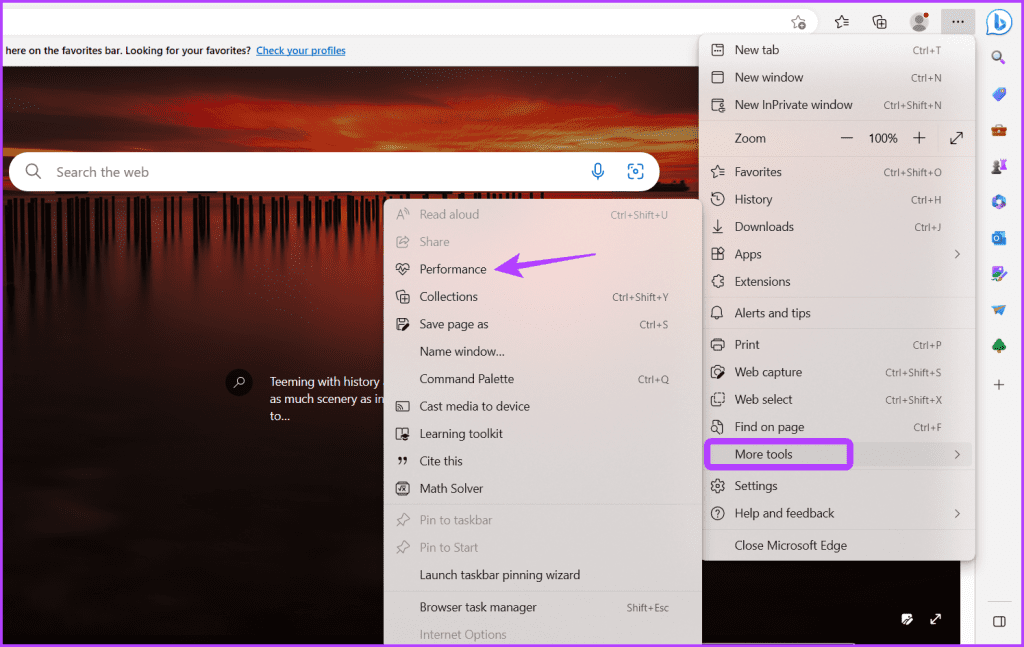The height and width of the screenshot is (647, 1024).
Task: Expand the background image with arrows icon
Action: [x=935, y=618]
